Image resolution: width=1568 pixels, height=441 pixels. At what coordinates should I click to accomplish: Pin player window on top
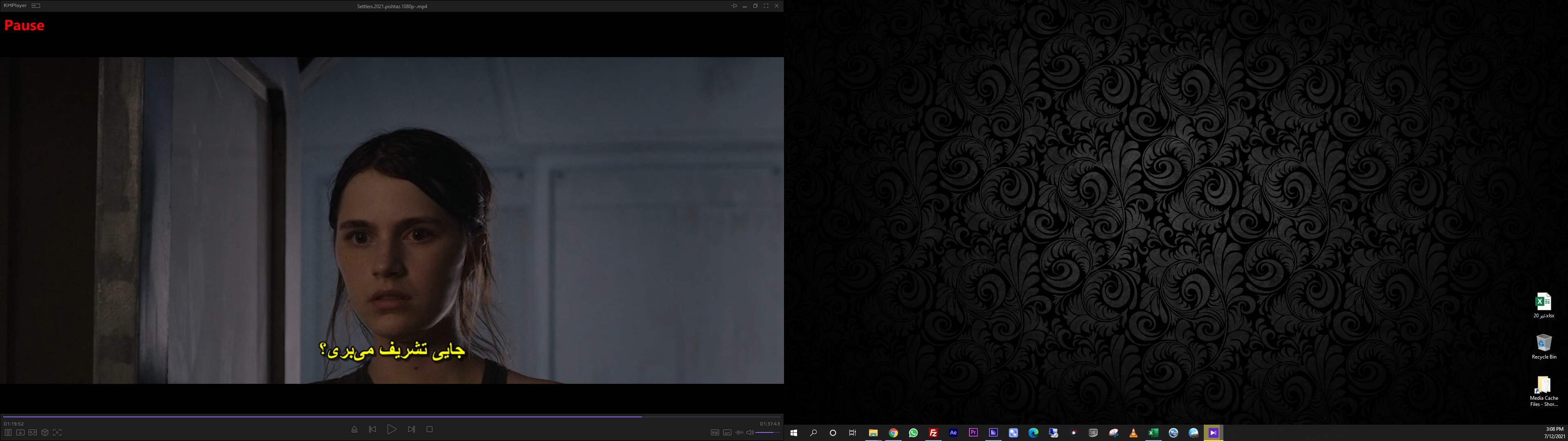click(x=734, y=6)
